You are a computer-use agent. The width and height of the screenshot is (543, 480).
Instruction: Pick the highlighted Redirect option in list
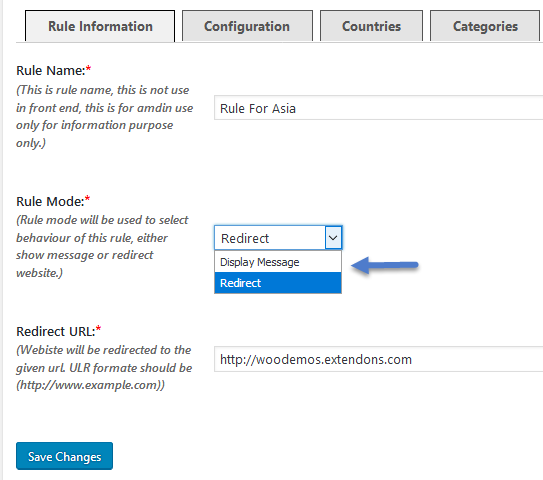tap(278, 283)
